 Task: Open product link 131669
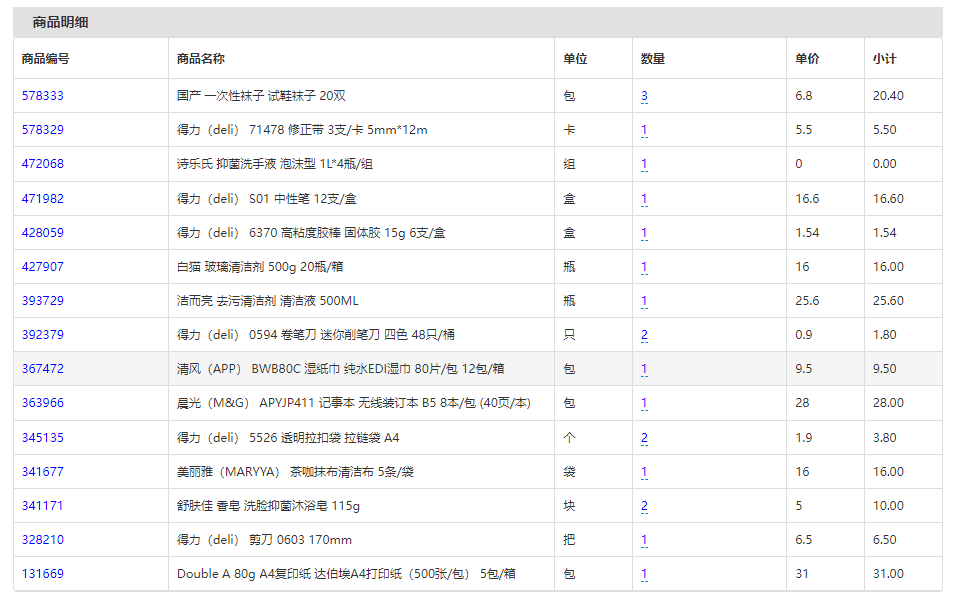pyautogui.click(x=43, y=573)
